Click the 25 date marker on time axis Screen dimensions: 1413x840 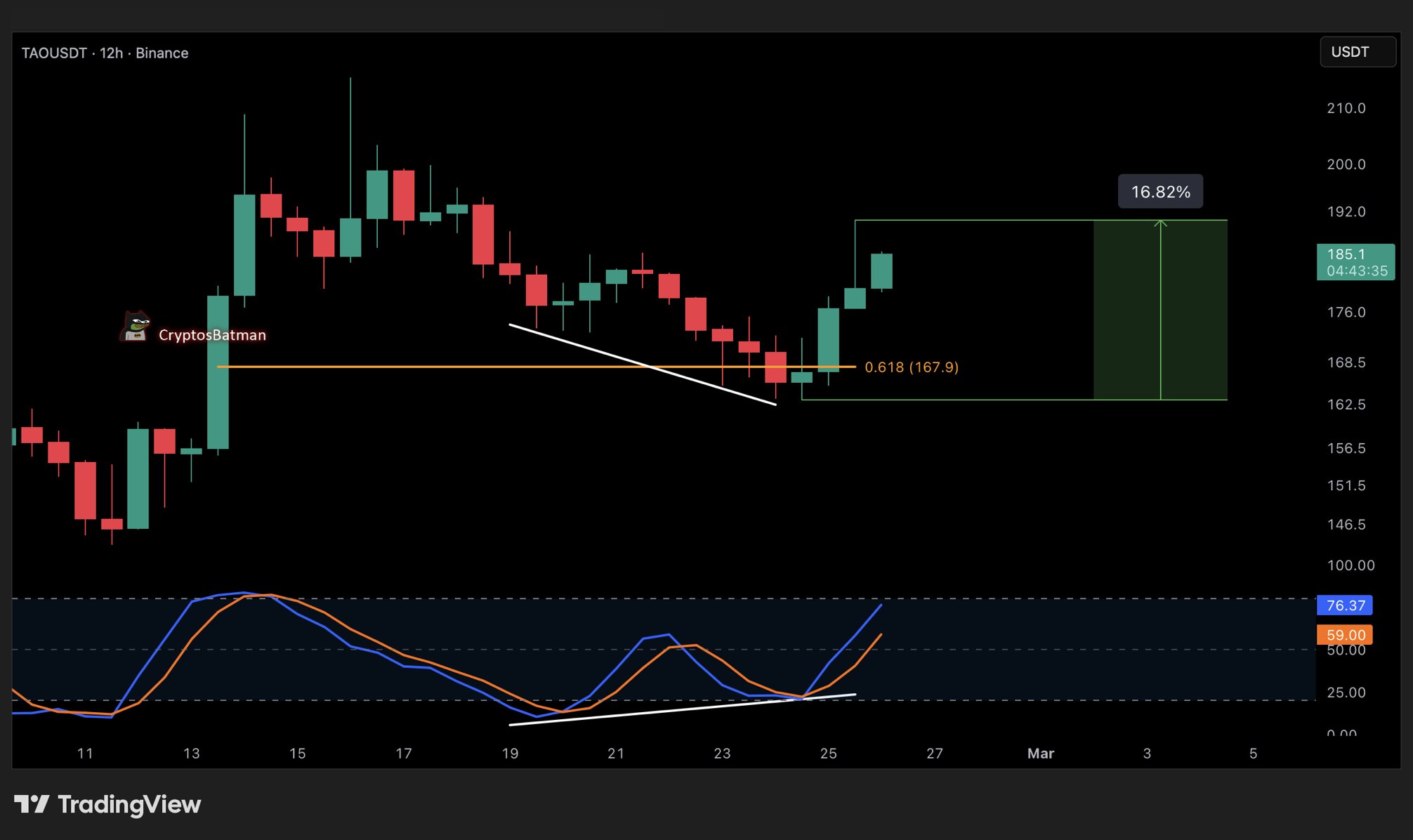tap(828, 754)
